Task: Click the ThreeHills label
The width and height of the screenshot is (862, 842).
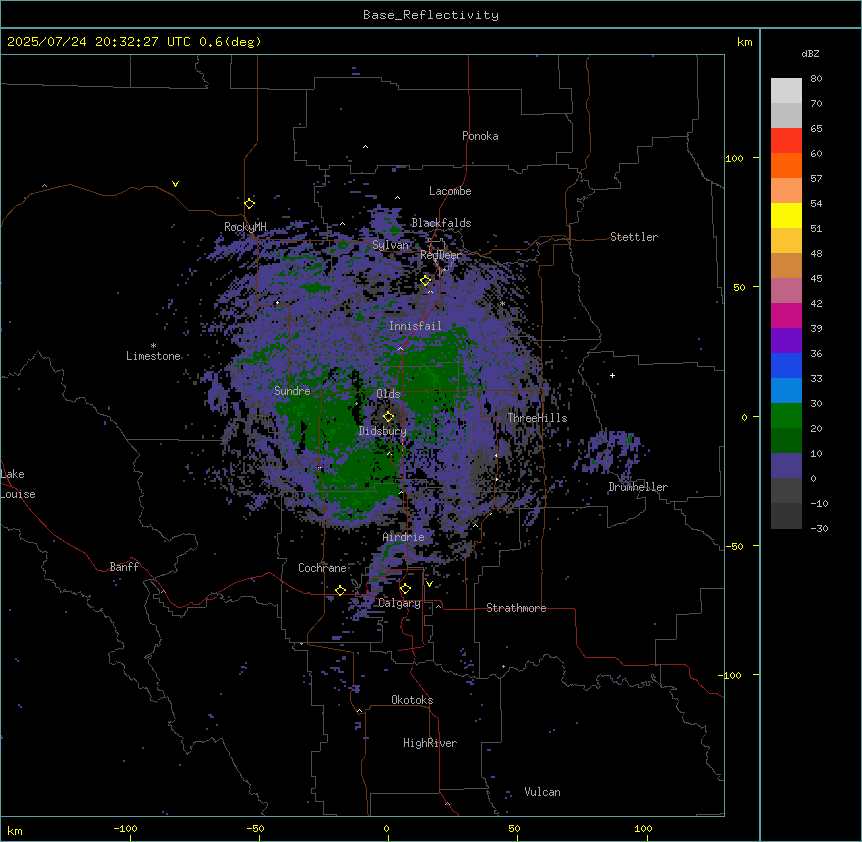Action: click(x=537, y=418)
